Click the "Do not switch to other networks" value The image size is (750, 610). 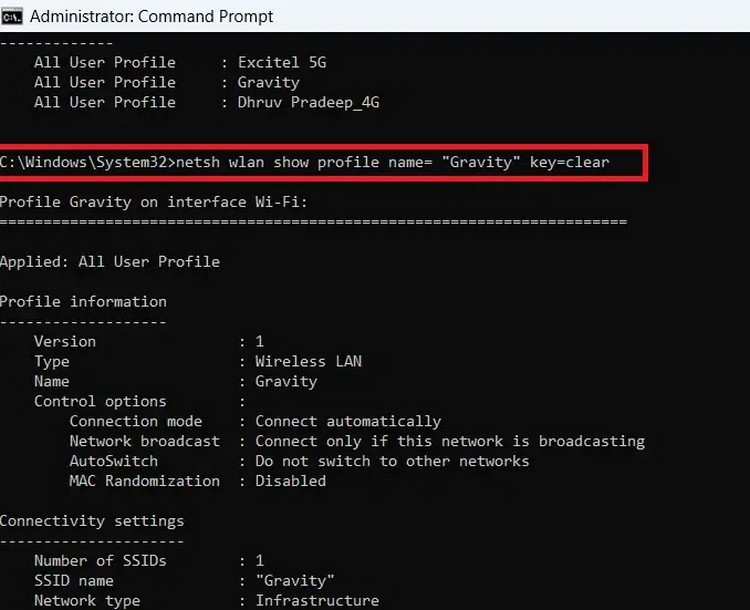[x=391, y=461]
